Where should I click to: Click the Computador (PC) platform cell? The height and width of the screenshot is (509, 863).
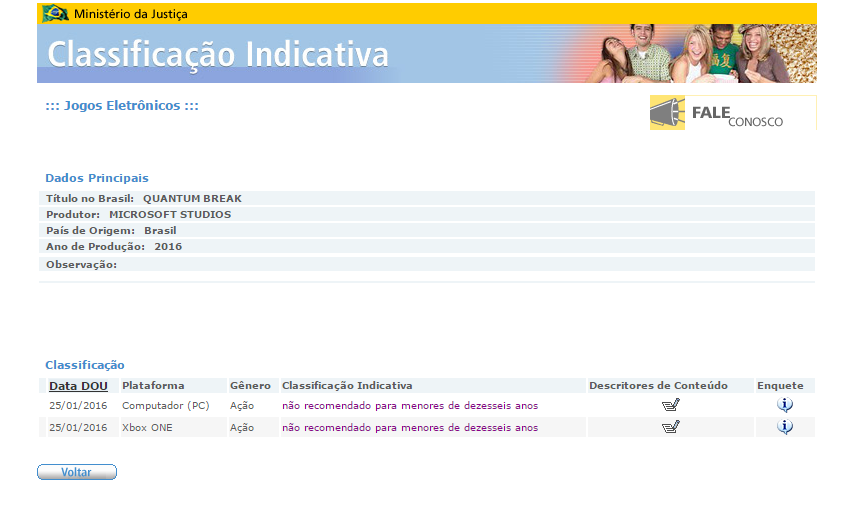[x=166, y=406]
